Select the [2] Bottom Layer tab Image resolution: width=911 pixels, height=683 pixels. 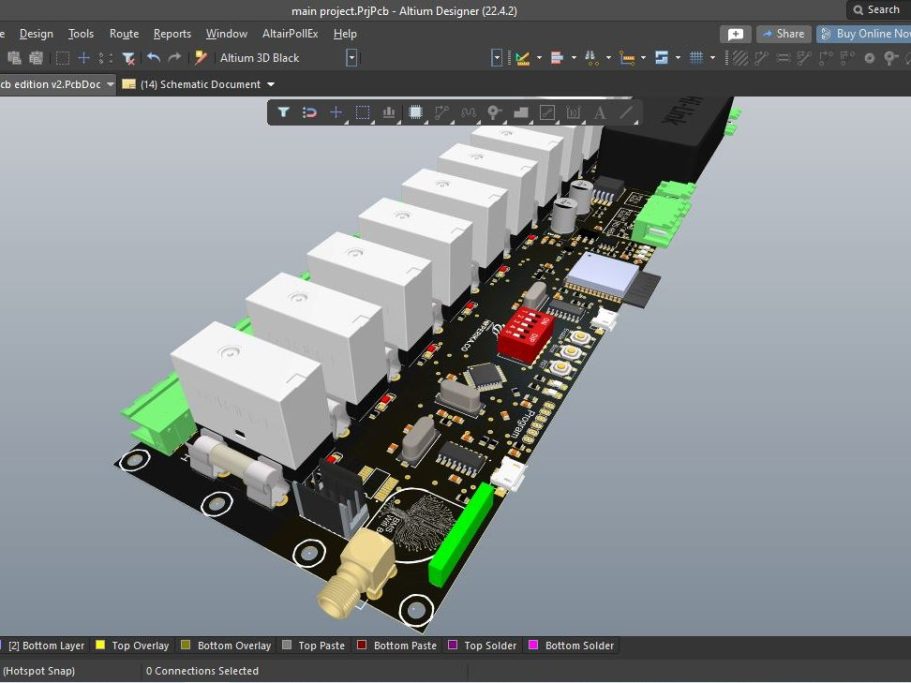click(x=45, y=645)
